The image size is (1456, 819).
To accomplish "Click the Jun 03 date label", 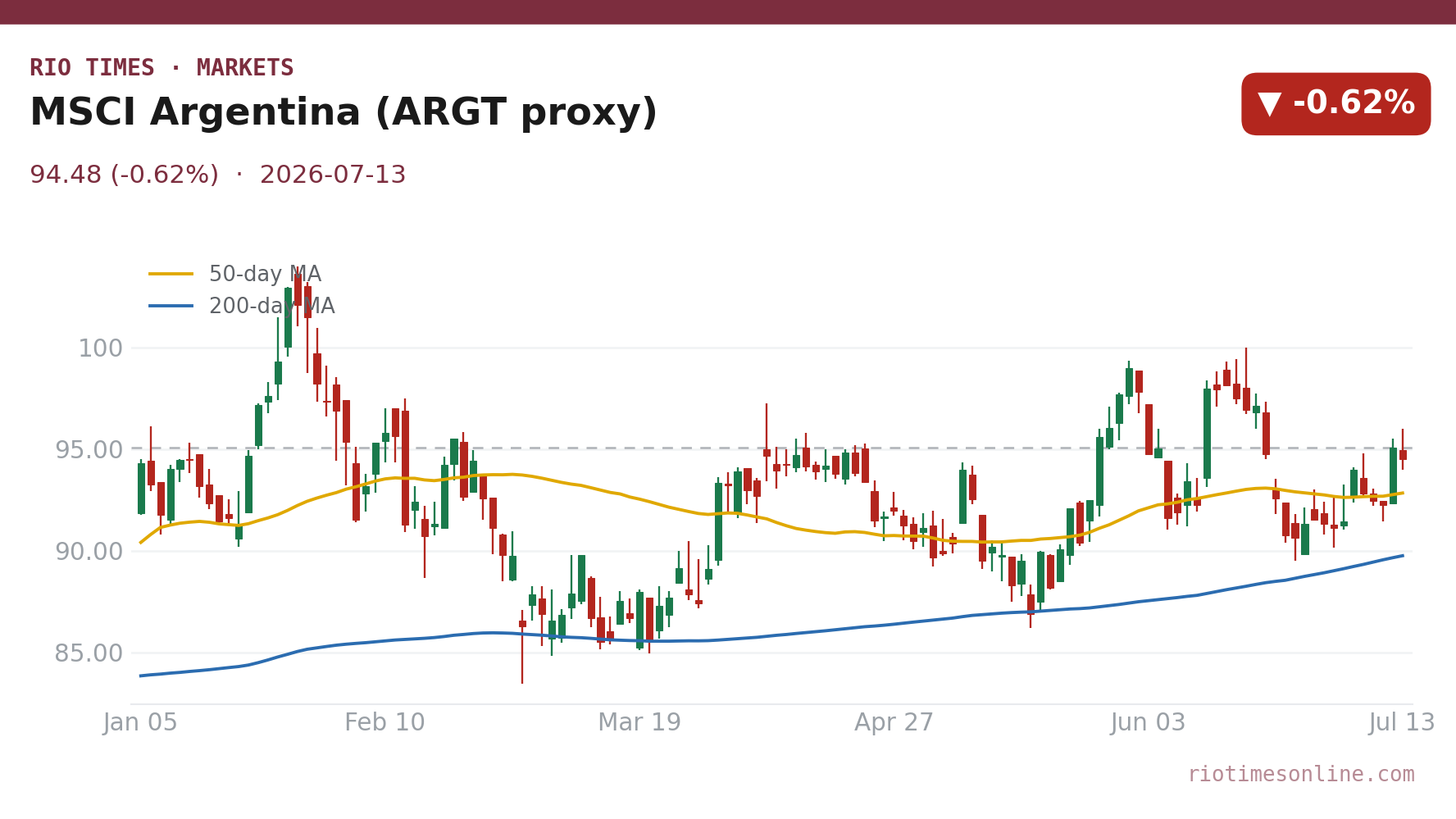I will [1149, 723].
